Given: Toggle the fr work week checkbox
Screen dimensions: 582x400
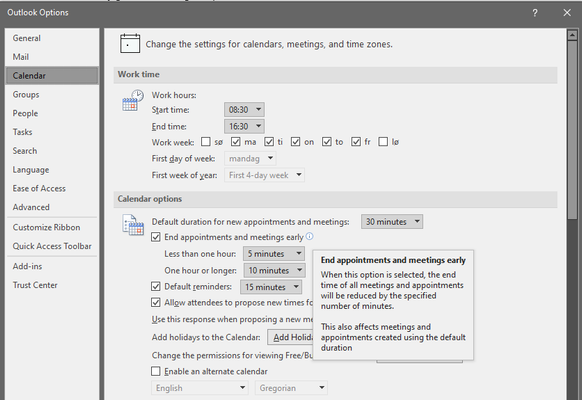Looking at the screenshot, I should coord(356,142).
